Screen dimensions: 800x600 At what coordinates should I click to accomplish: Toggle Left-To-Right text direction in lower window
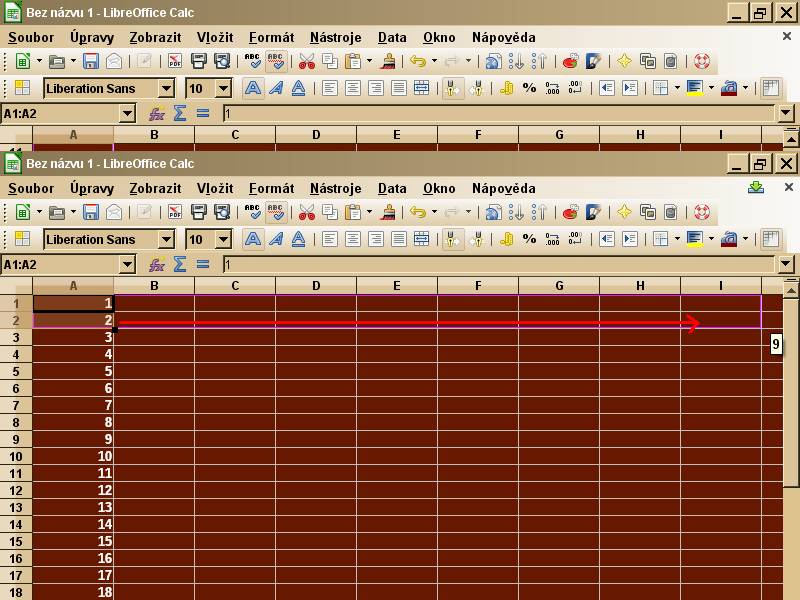pyautogui.click(x=452, y=239)
